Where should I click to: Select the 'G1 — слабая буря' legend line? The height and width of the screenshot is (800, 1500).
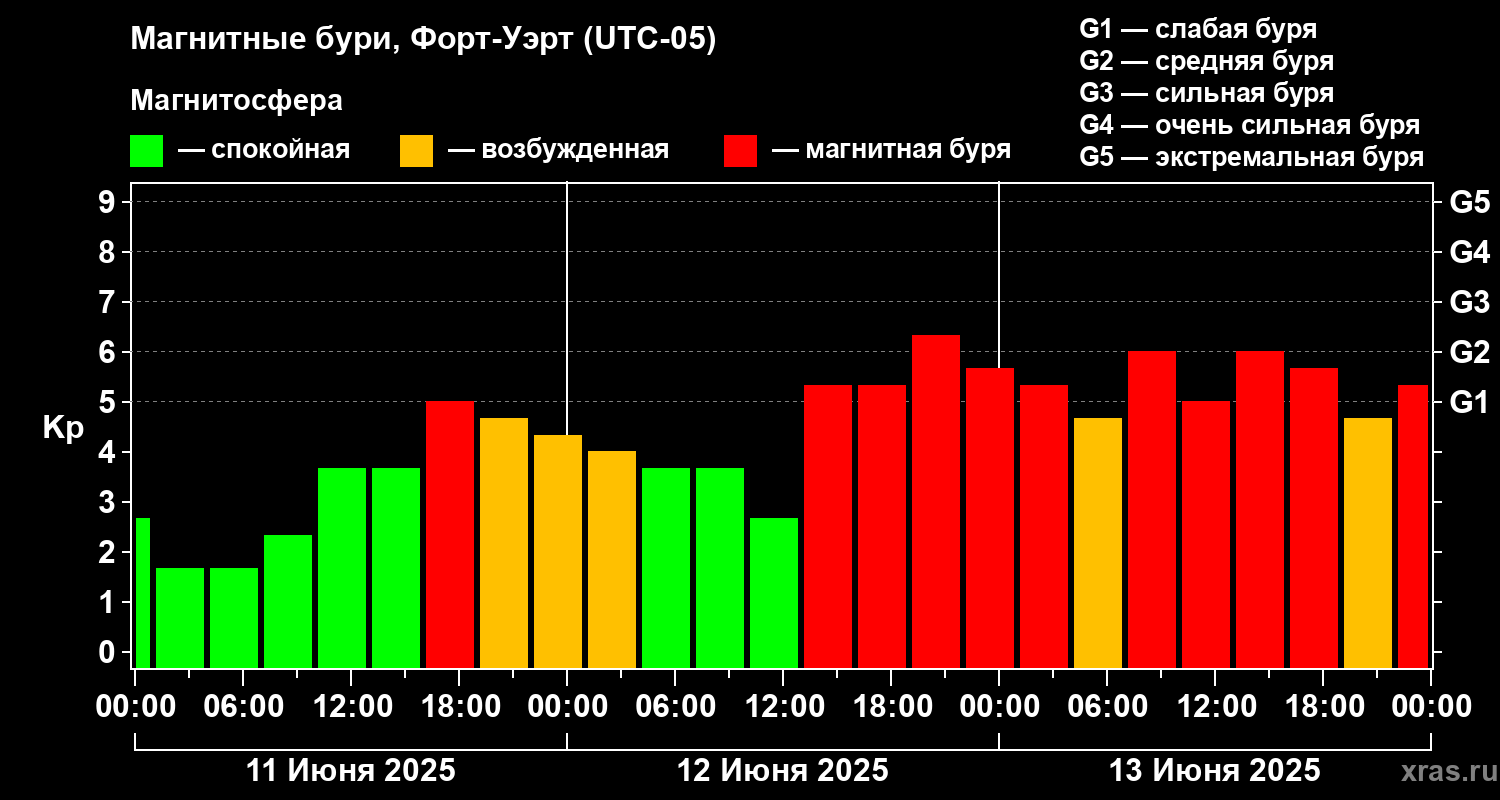coord(1198,29)
